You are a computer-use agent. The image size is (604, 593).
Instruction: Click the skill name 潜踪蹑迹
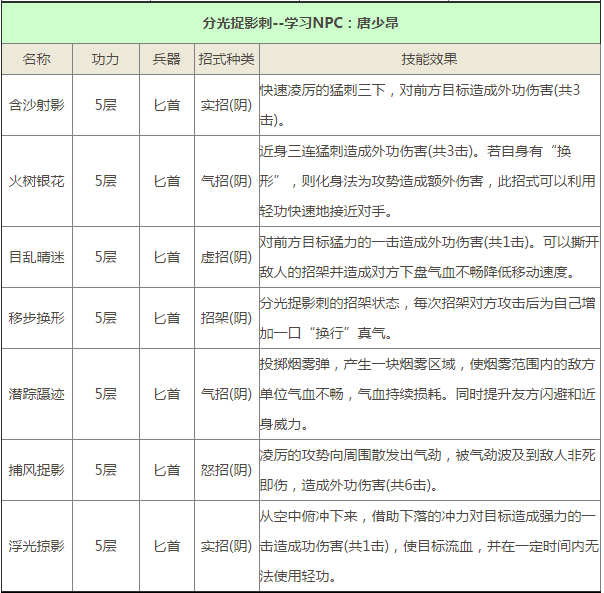36,394
